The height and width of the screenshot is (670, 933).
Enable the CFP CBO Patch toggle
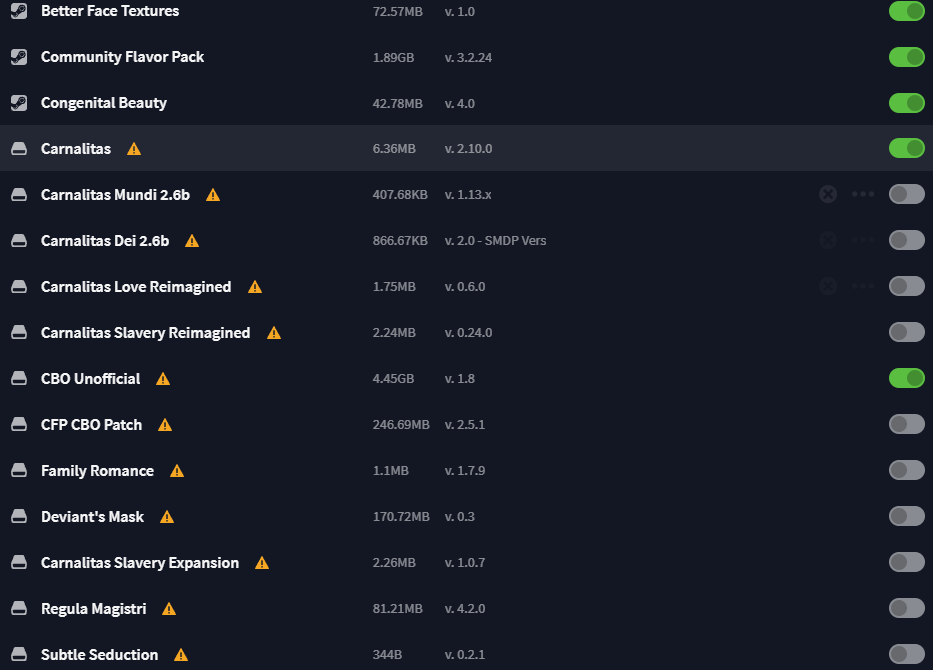point(907,424)
